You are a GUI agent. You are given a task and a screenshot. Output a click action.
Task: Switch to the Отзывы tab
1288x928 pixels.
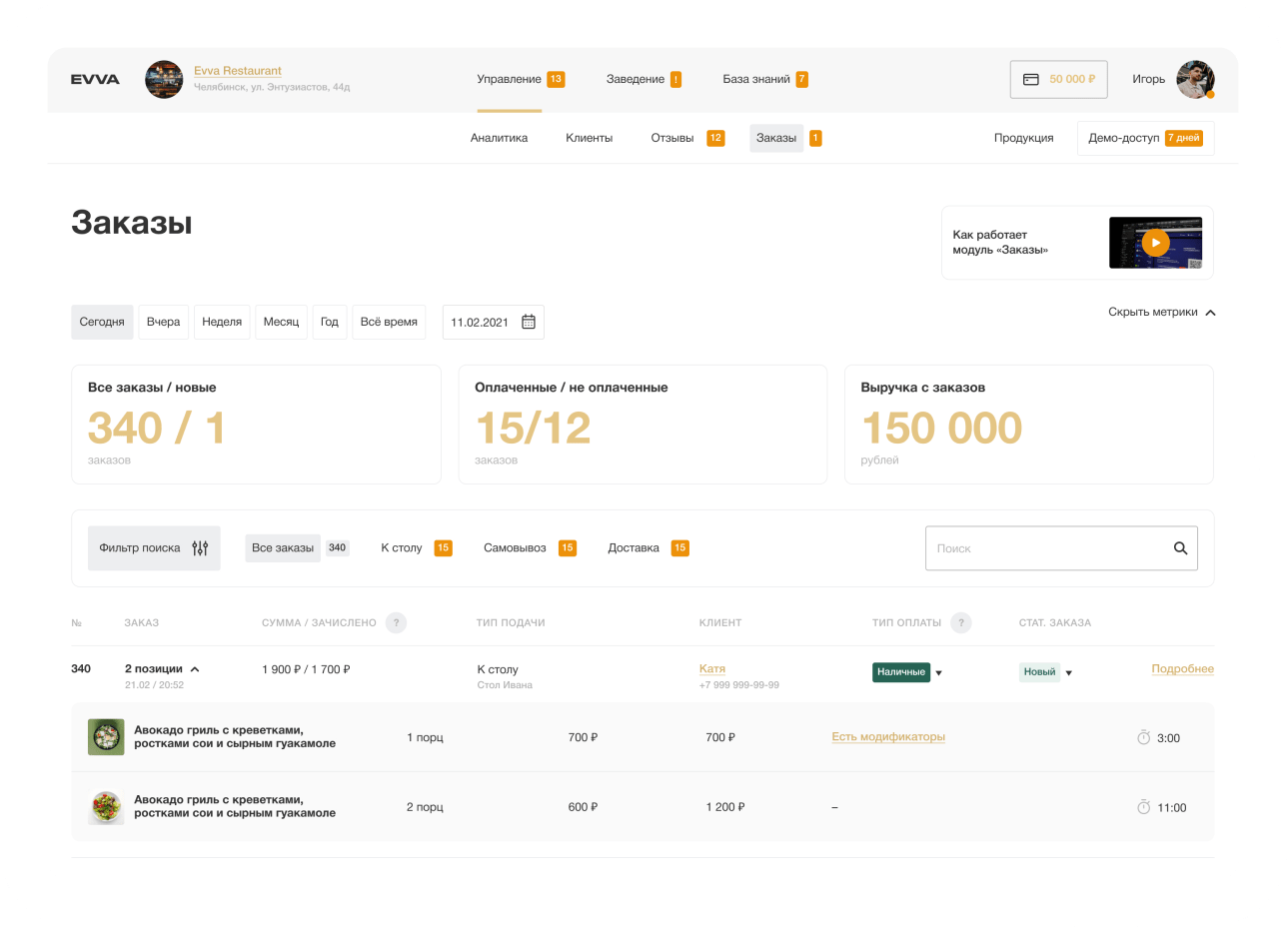pos(672,138)
